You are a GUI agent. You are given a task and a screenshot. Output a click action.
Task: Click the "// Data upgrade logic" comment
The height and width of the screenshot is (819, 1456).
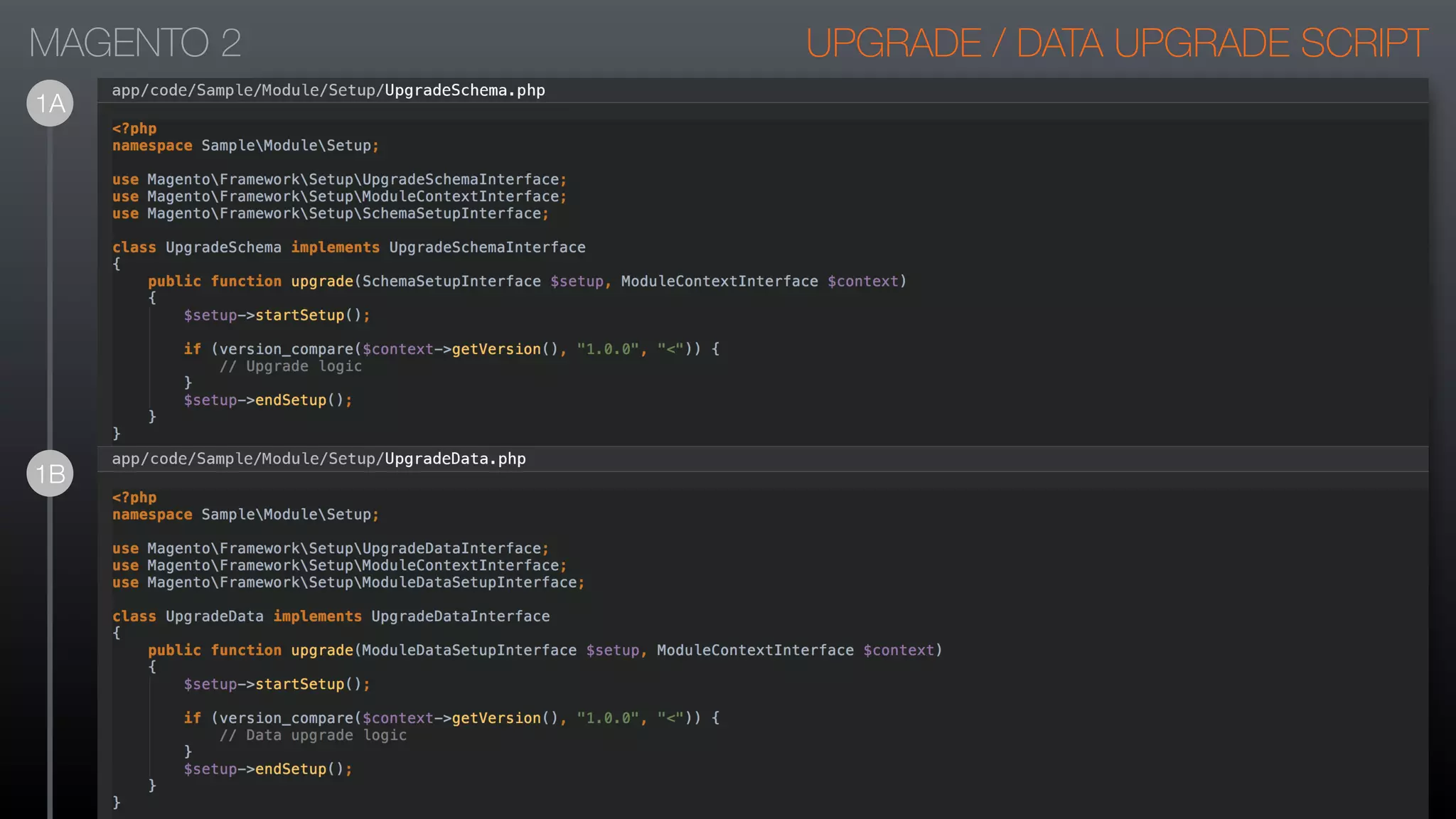pos(313,736)
